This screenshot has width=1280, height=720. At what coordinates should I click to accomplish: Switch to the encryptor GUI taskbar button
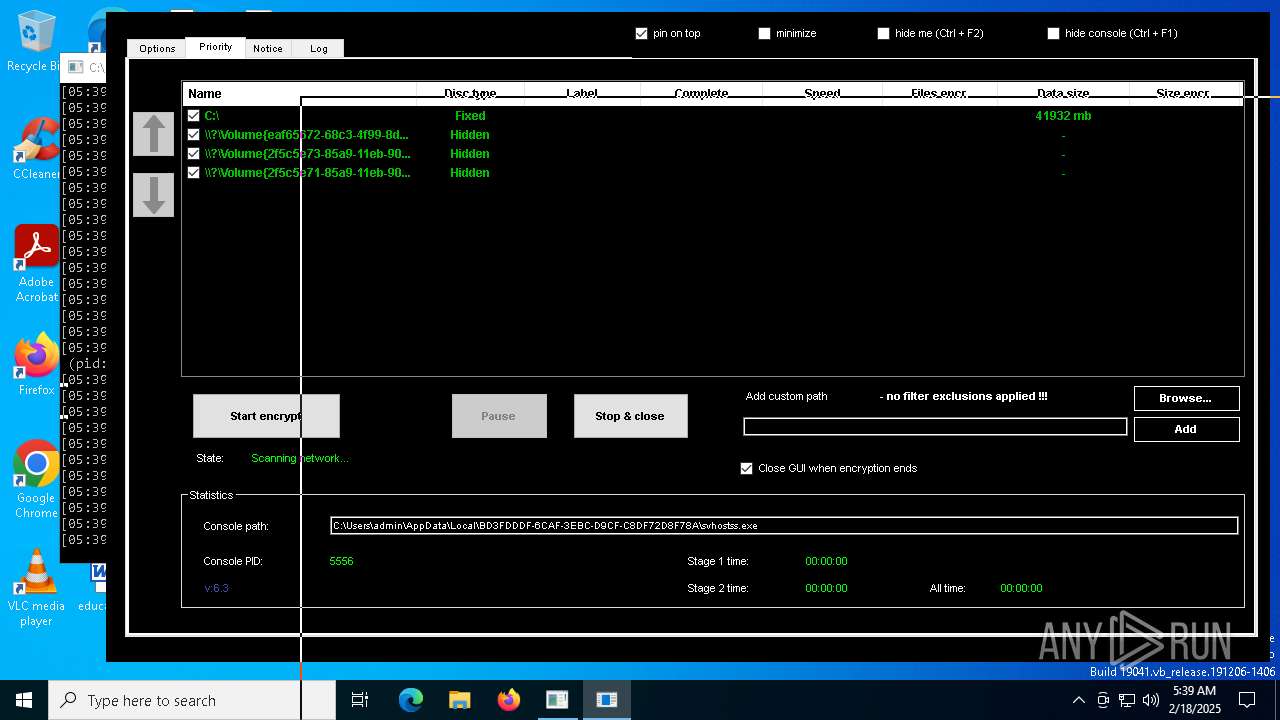pos(606,700)
